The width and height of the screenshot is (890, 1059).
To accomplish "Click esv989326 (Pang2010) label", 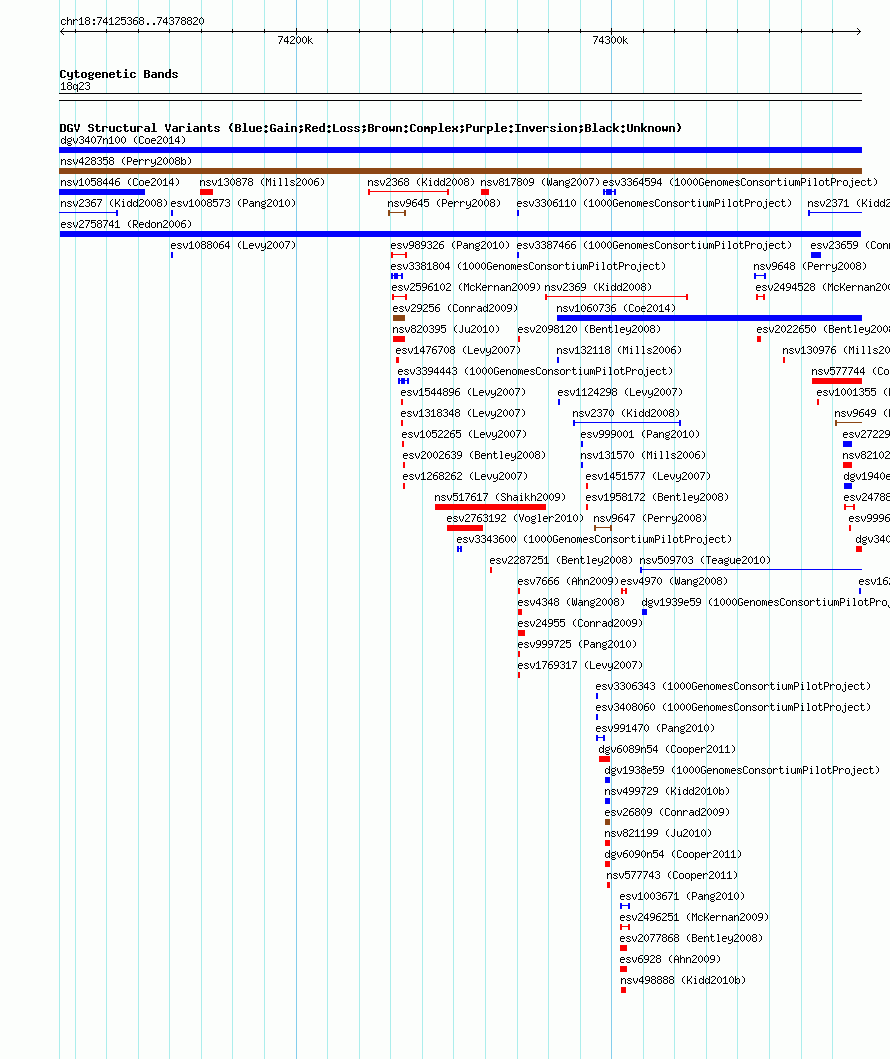I will coord(450,245).
